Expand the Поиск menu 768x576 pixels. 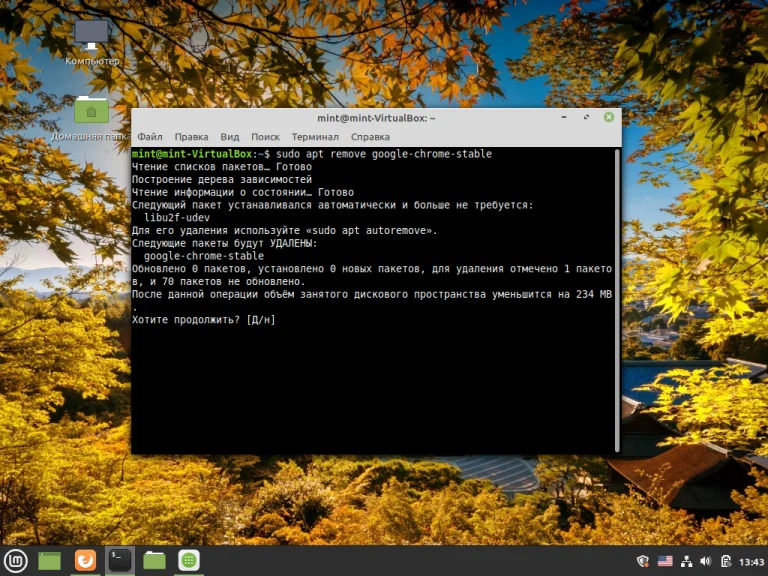(265, 136)
